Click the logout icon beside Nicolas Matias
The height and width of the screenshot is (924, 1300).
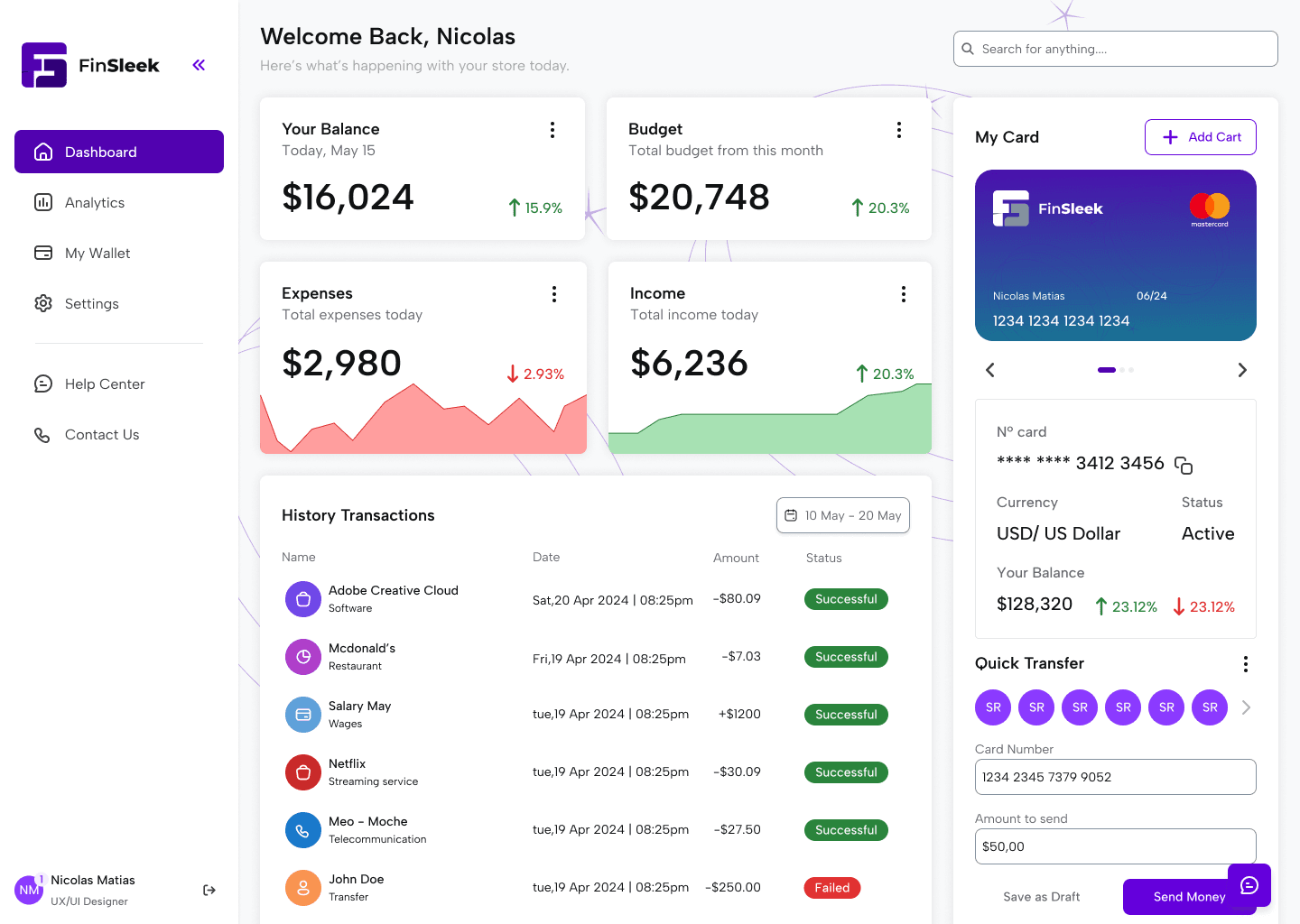coord(209,891)
